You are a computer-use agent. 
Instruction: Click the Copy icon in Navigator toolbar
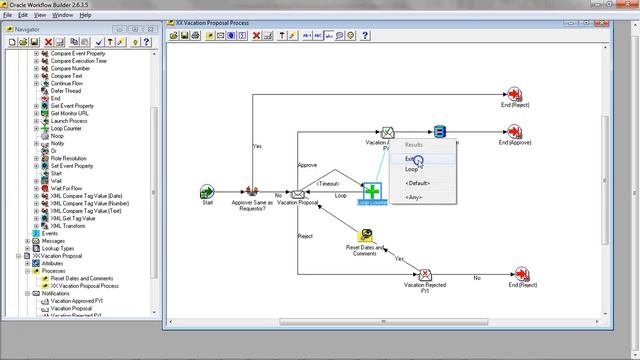pos(74,42)
